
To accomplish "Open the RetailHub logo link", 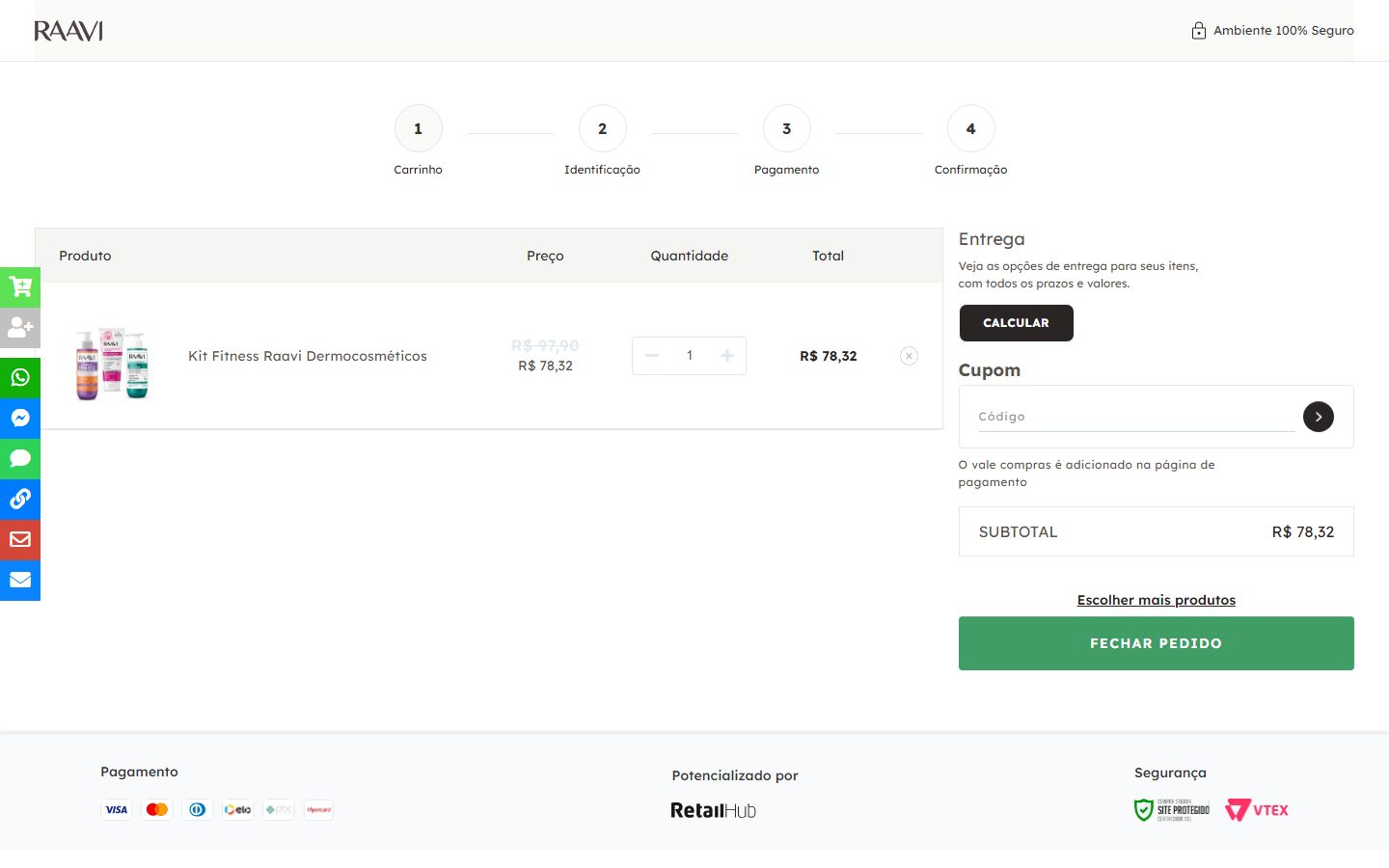I will click(714, 810).
